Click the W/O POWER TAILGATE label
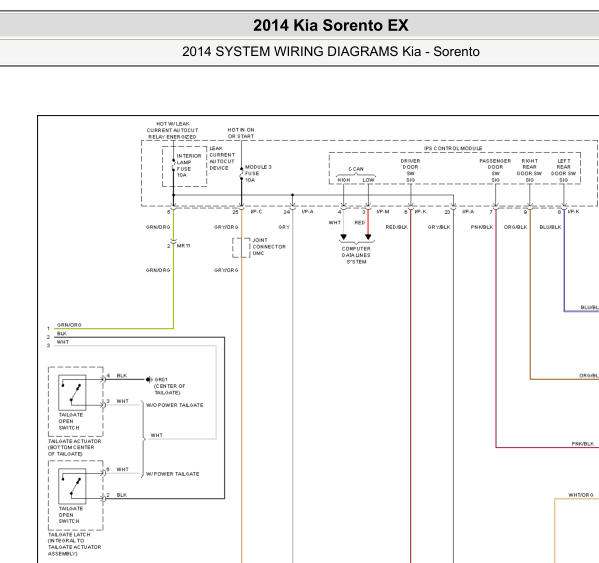 point(175,405)
